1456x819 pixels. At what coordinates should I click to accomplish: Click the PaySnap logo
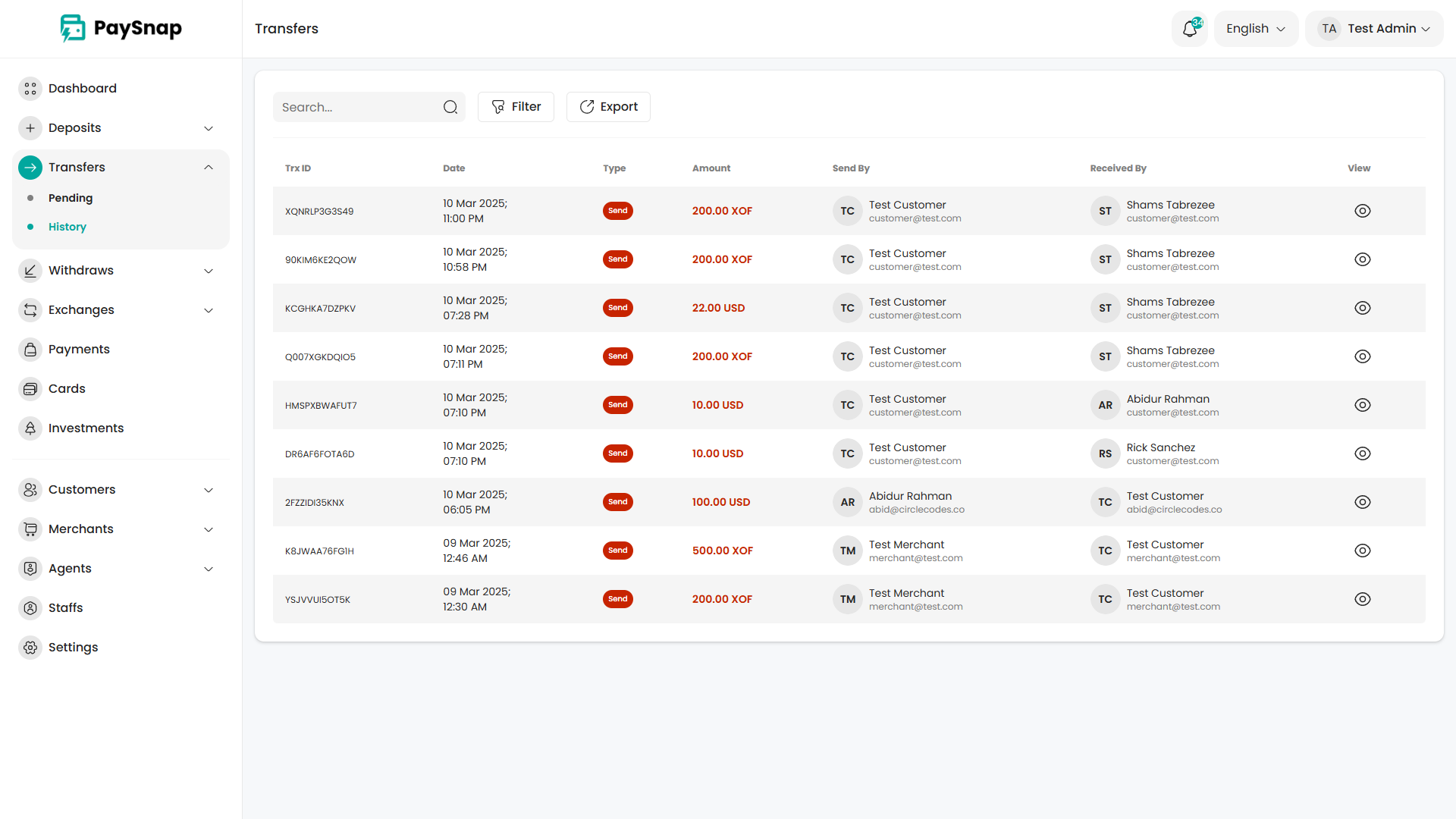click(121, 29)
